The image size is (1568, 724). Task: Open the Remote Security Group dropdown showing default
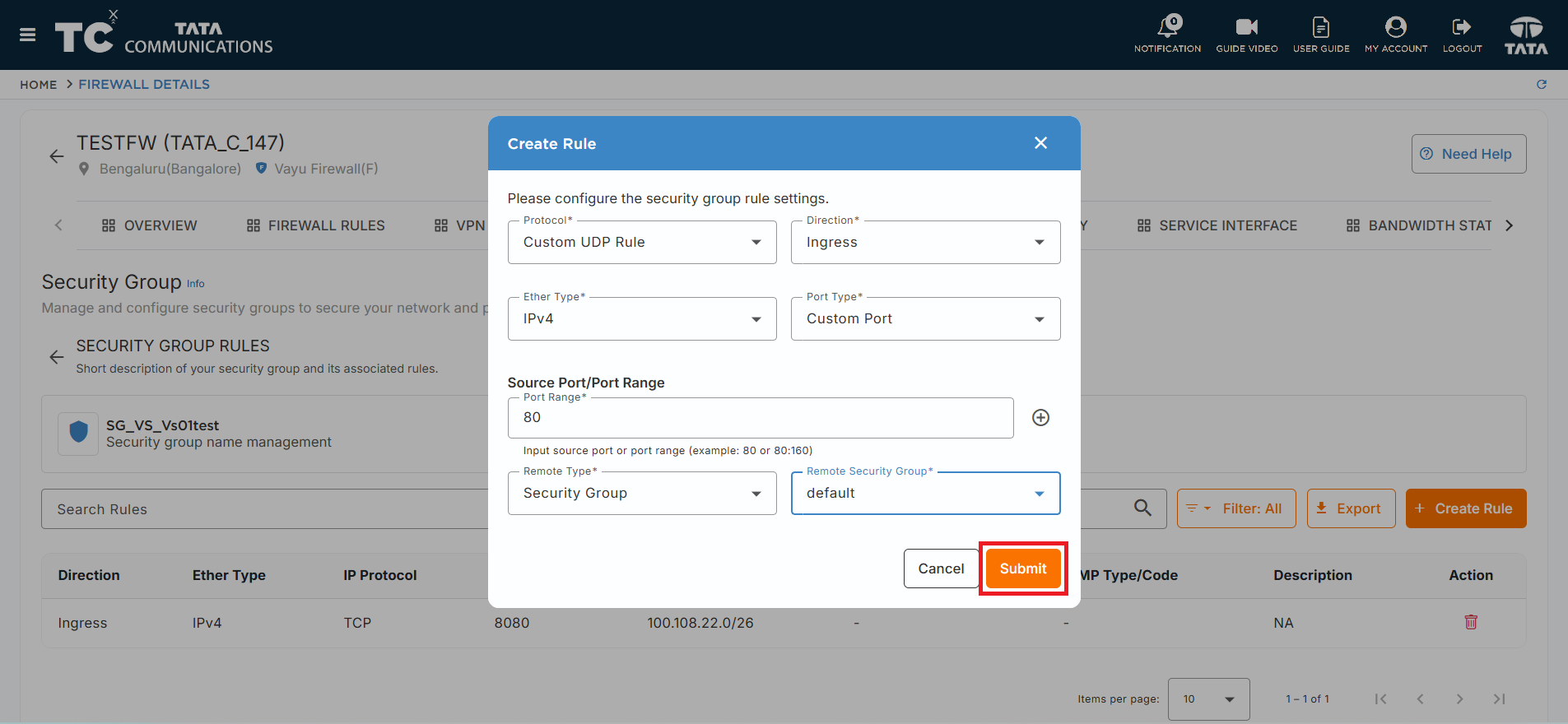click(925, 493)
